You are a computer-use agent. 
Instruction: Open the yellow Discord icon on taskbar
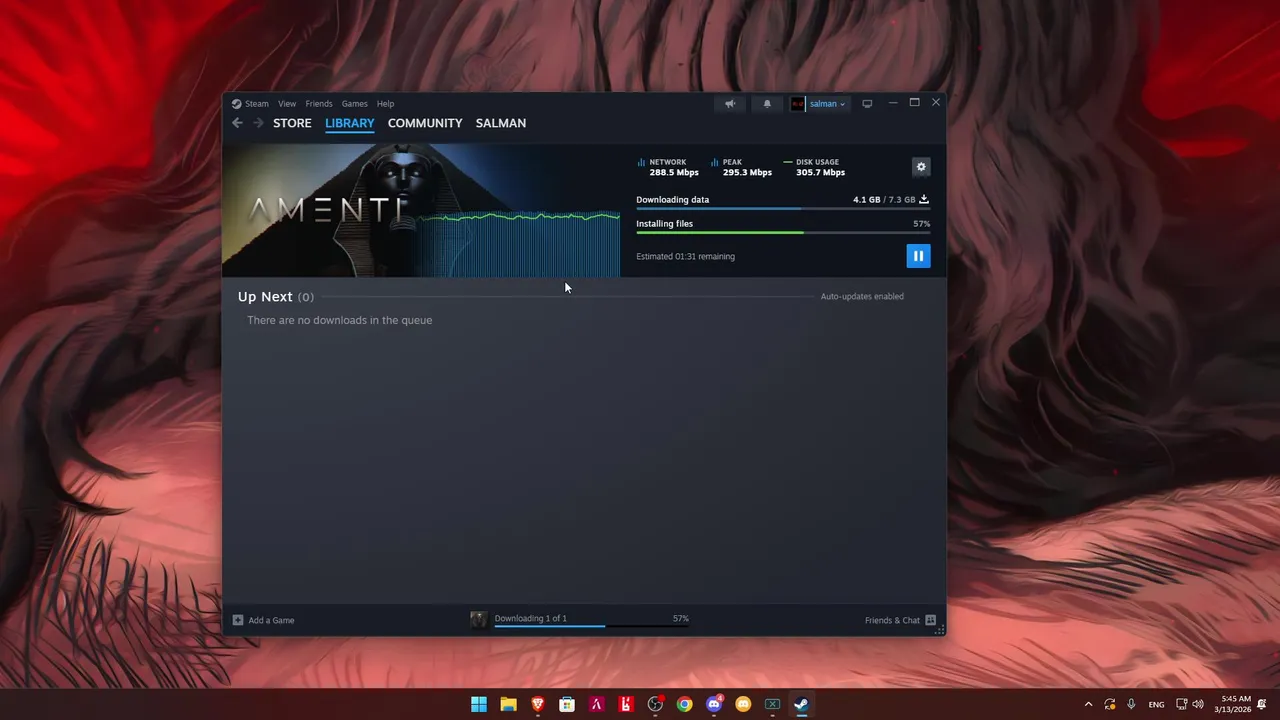[743, 704]
